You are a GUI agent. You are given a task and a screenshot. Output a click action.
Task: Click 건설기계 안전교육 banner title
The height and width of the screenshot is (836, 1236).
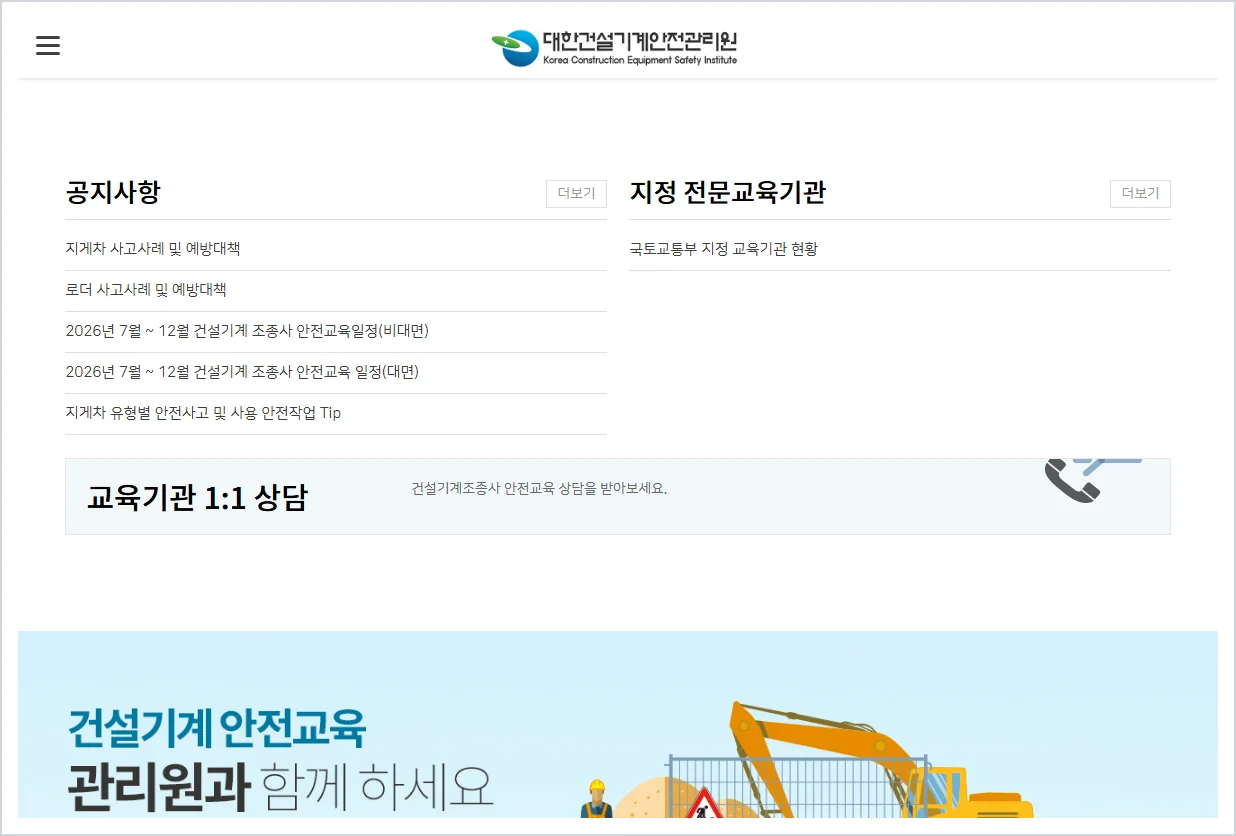pos(217,728)
